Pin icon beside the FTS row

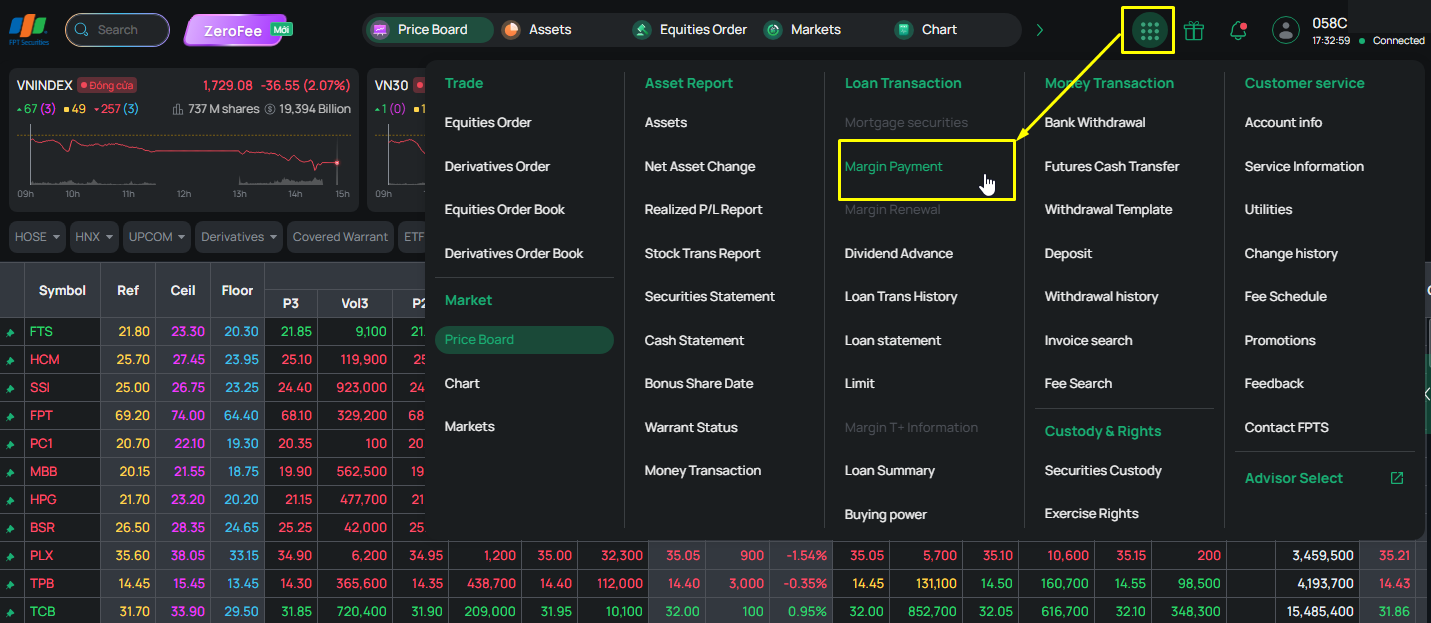tap(11, 332)
